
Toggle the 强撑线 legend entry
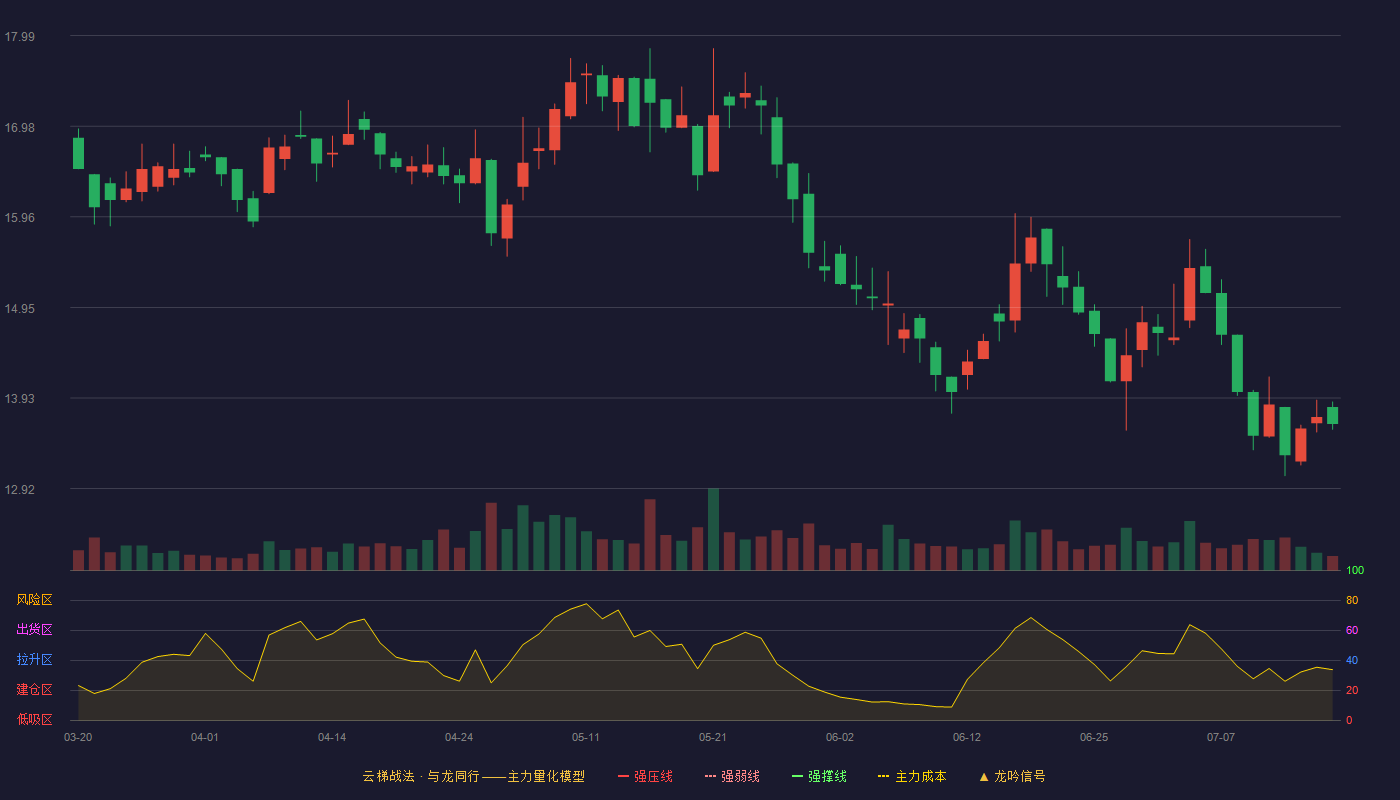point(819,776)
